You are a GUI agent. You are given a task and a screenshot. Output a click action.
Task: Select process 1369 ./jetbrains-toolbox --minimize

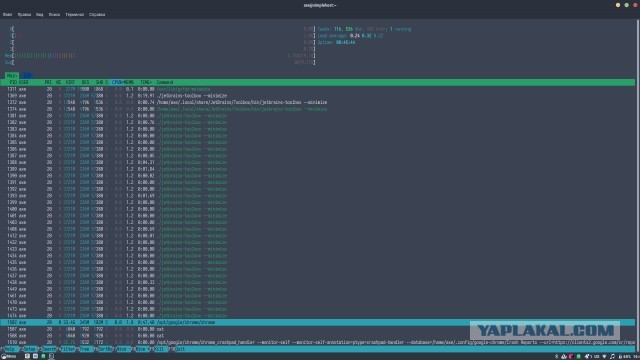[318, 96]
